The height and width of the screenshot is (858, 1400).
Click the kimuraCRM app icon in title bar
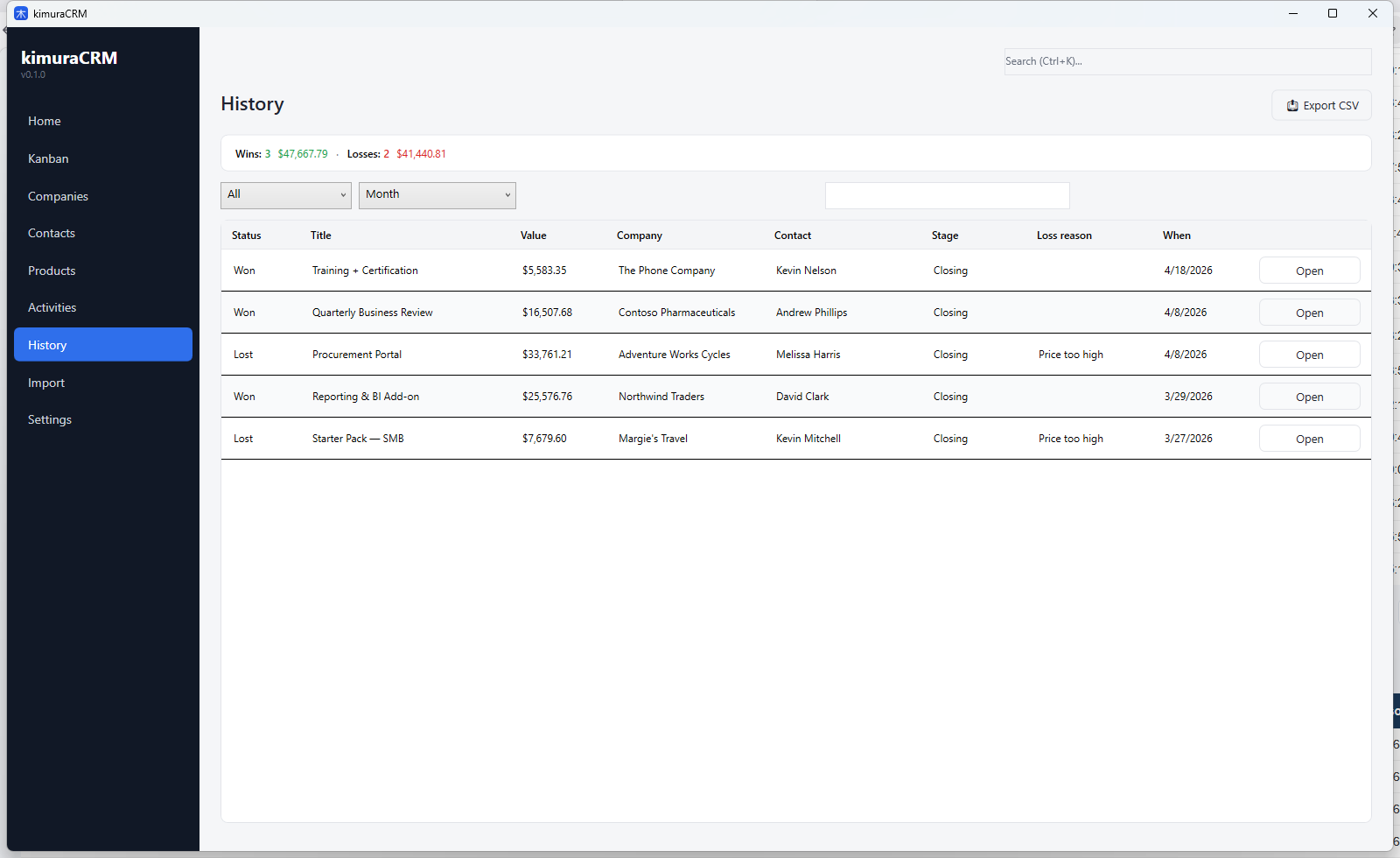pos(21,14)
